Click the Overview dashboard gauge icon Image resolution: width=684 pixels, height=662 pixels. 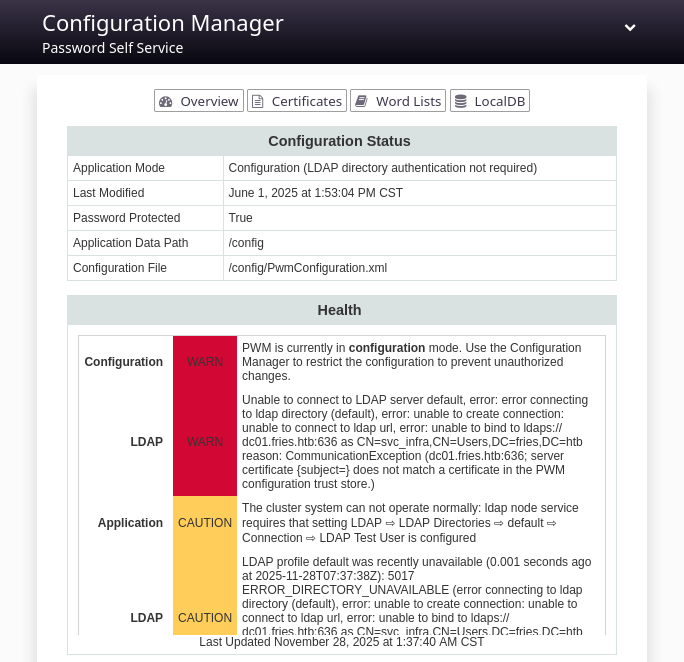(165, 102)
